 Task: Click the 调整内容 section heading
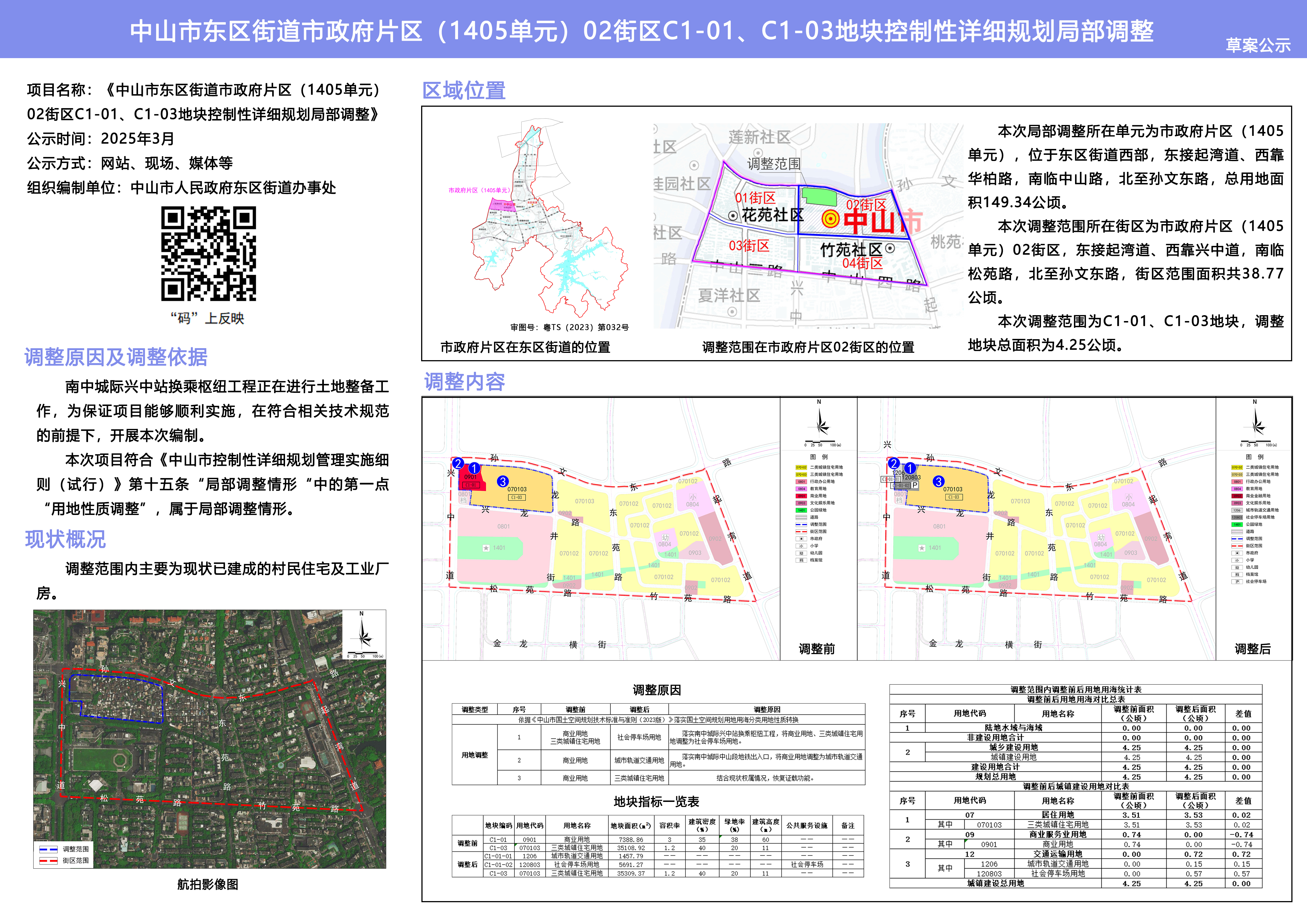464,381
